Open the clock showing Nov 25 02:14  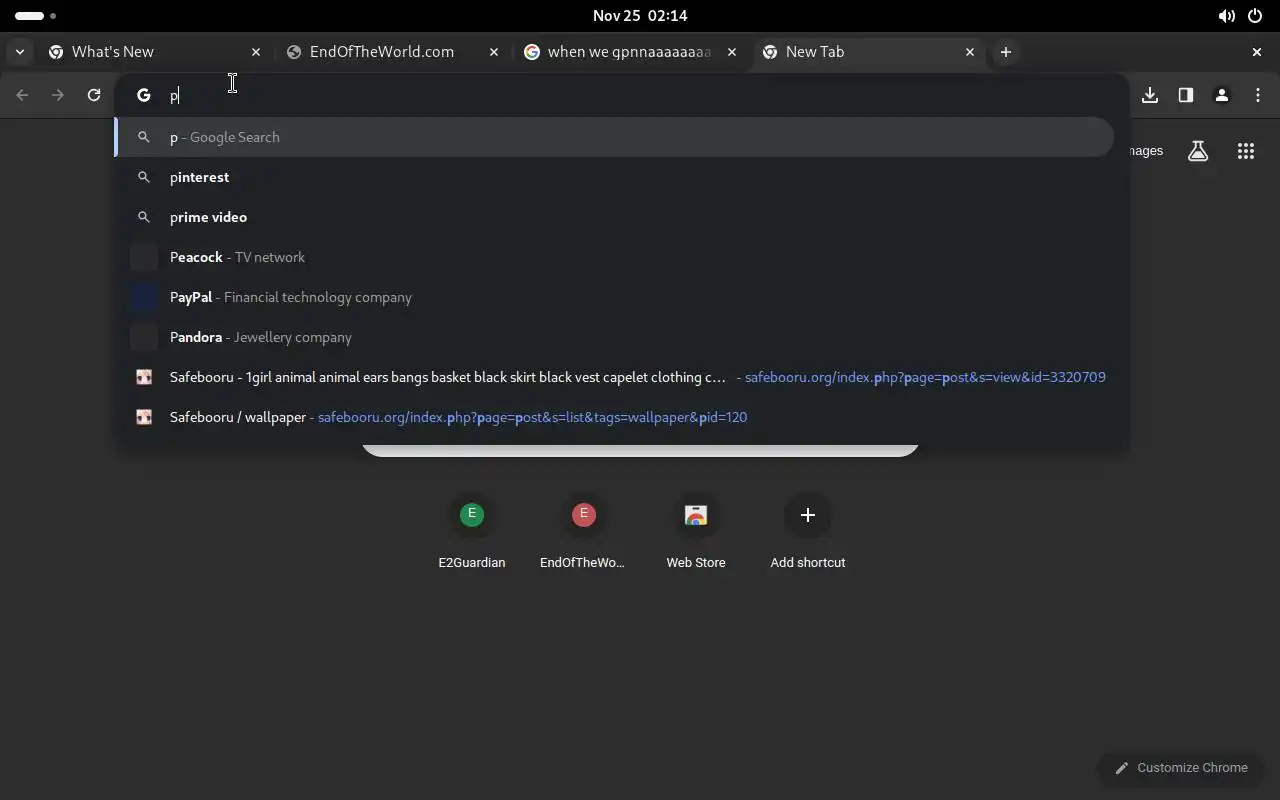(x=640, y=16)
